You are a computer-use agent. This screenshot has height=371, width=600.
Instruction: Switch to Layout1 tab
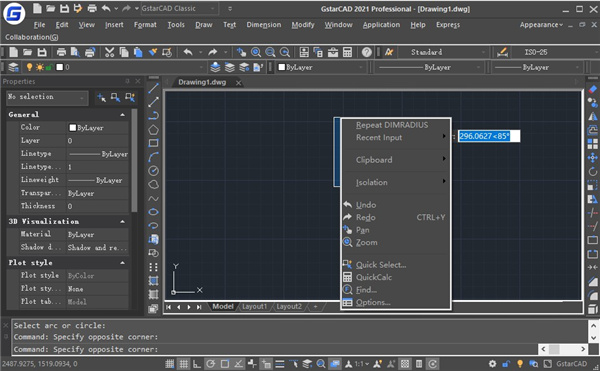pyautogui.click(x=254, y=307)
